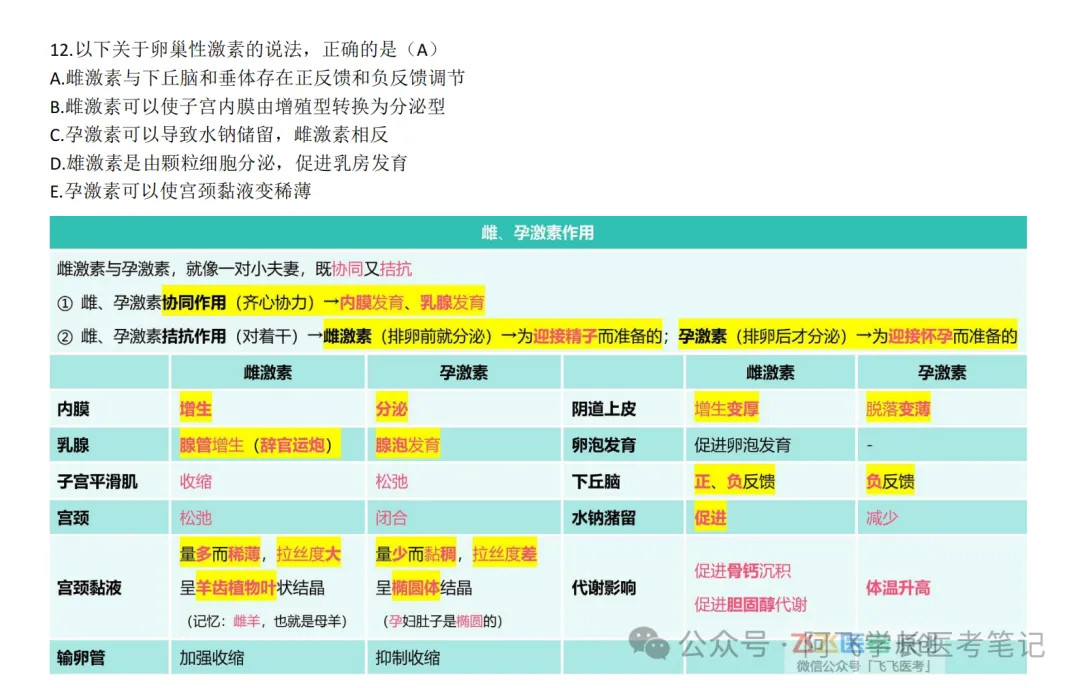1080x688 pixels.
Task: Click the 下丘脑 row label
Action: click(x=596, y=481)
